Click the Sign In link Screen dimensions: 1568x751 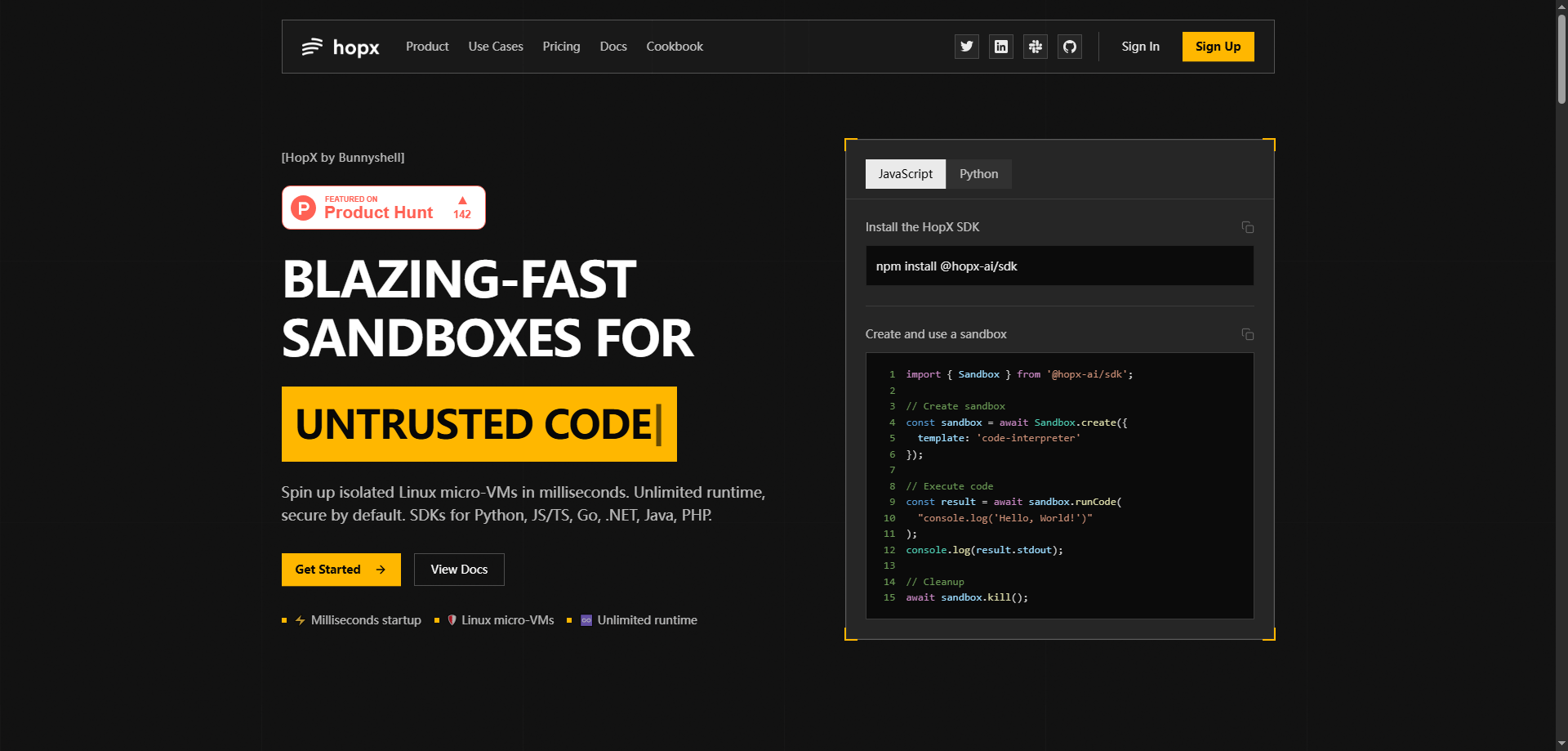[1140, 47]
